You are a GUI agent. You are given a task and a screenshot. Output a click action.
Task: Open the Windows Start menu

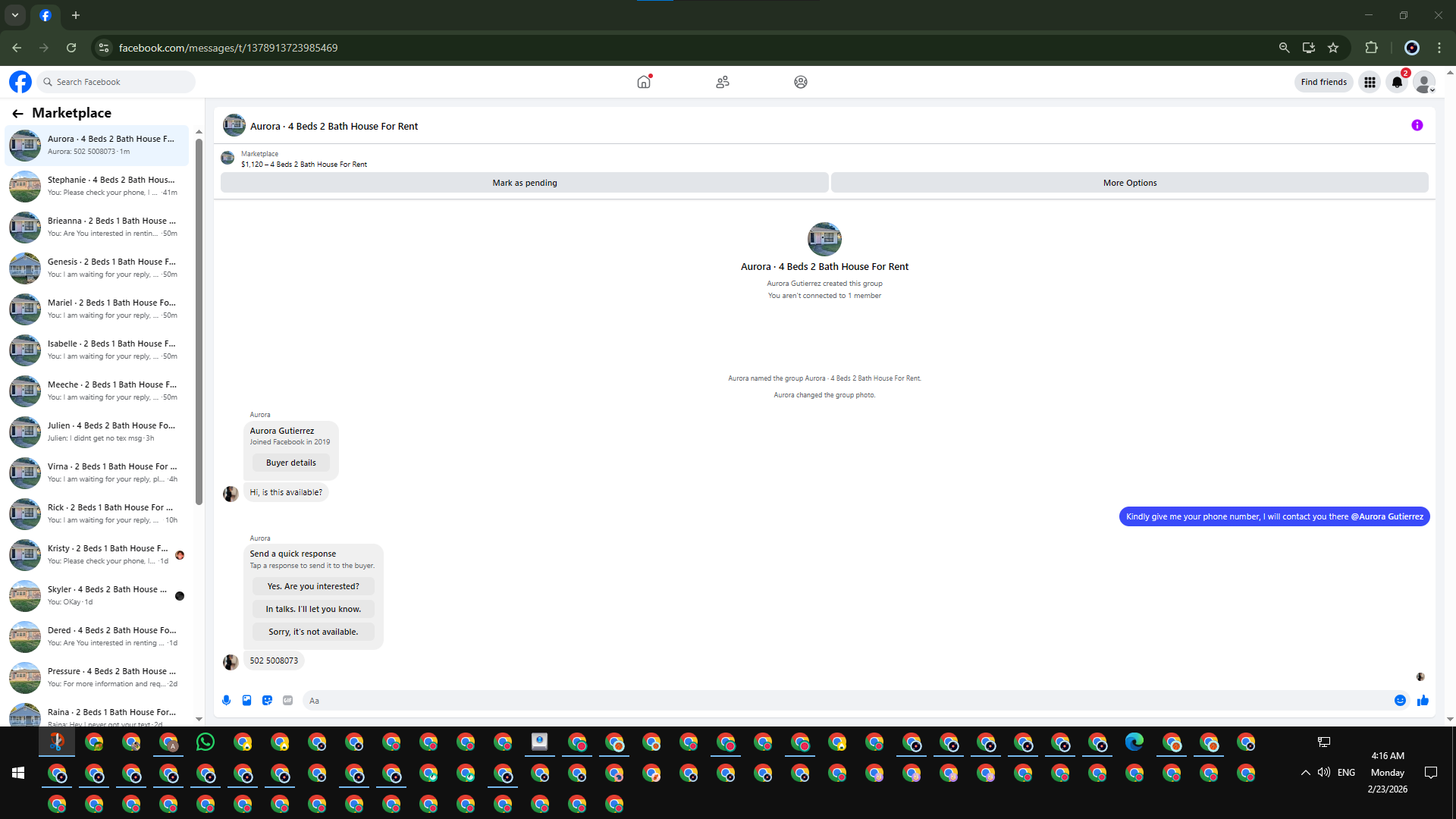tap(18, 773)
